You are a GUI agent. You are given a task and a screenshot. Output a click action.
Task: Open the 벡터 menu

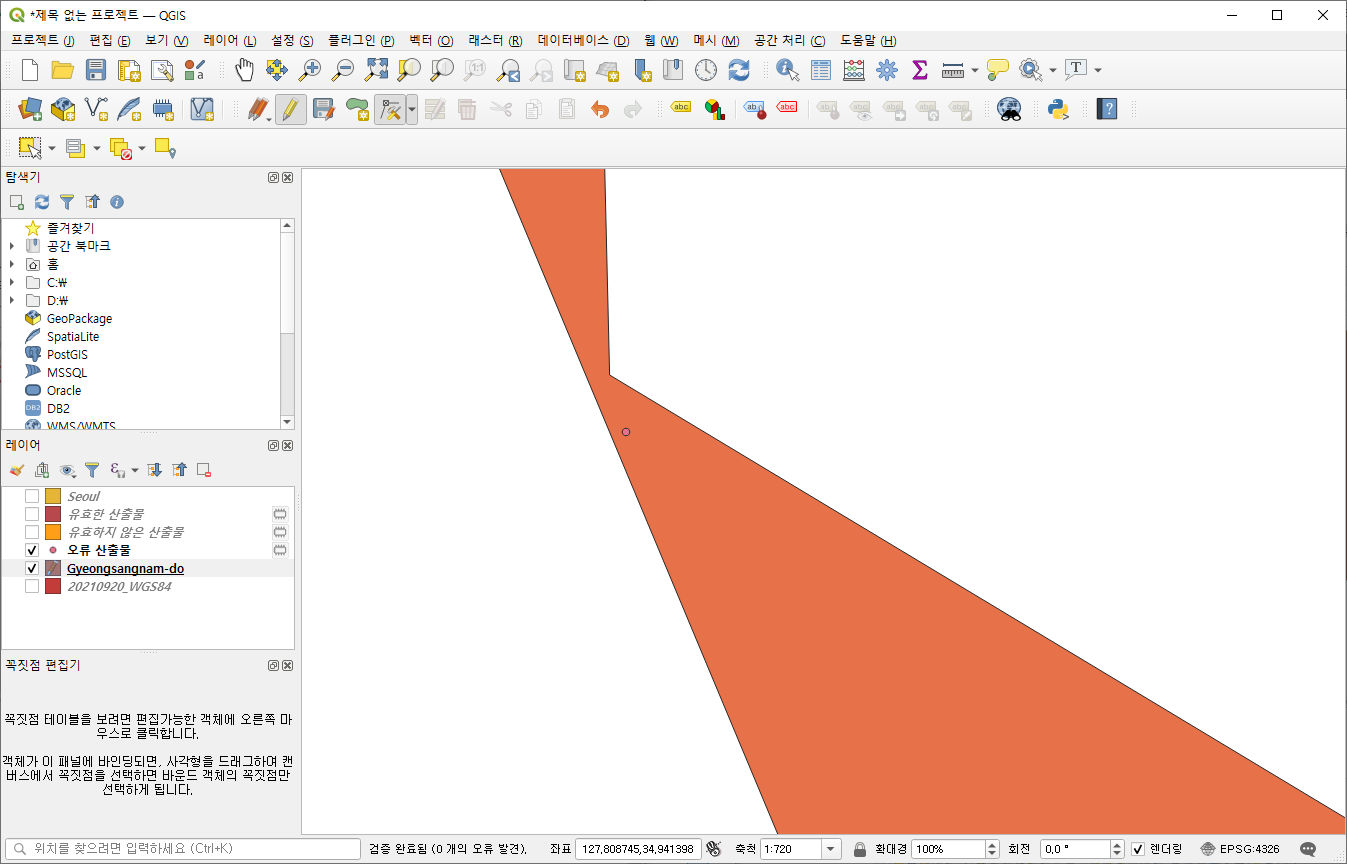click(431, 41)
